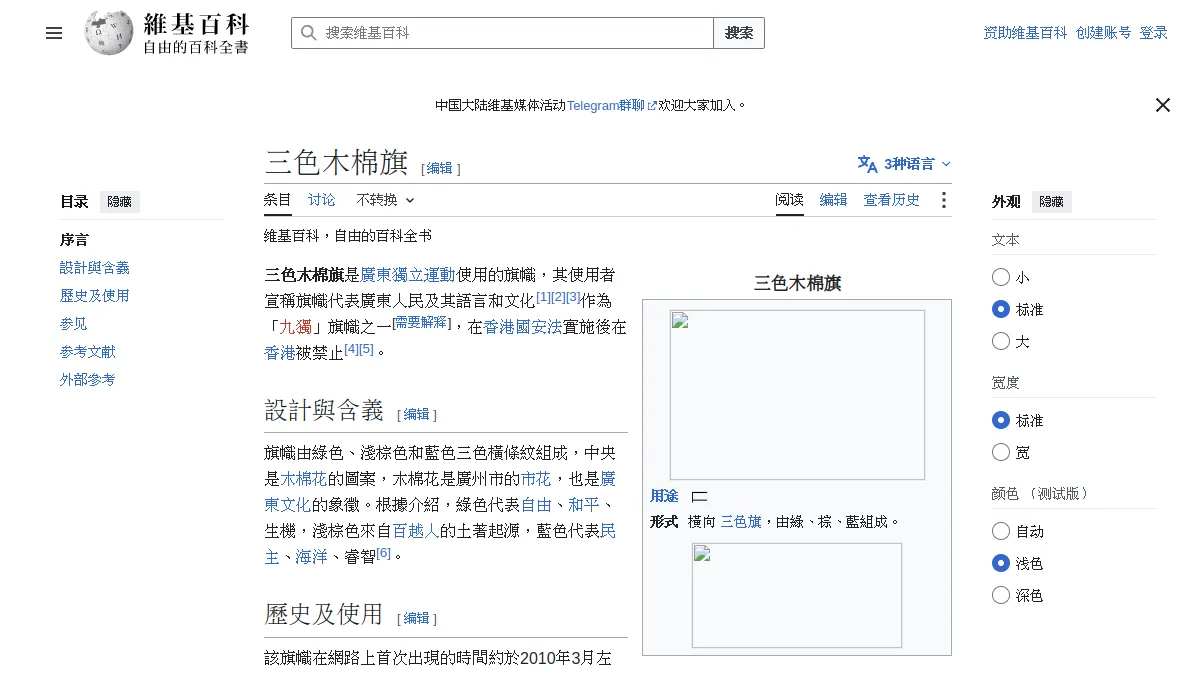
Task: Select light color mode 浅色
Action: tap(1001, 563)
